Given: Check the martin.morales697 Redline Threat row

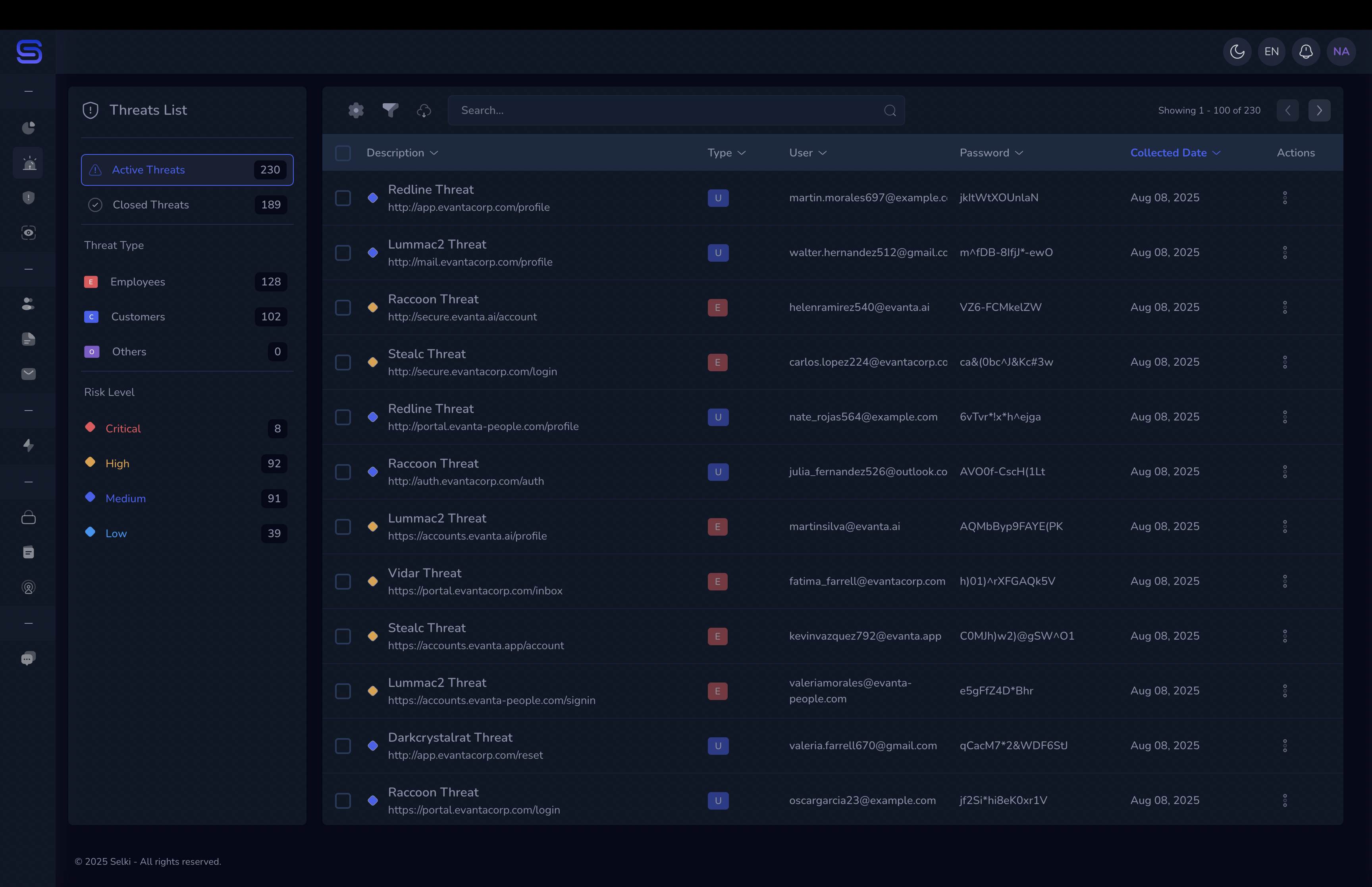Looking at the screenshot, I should (x=343, y=198).
